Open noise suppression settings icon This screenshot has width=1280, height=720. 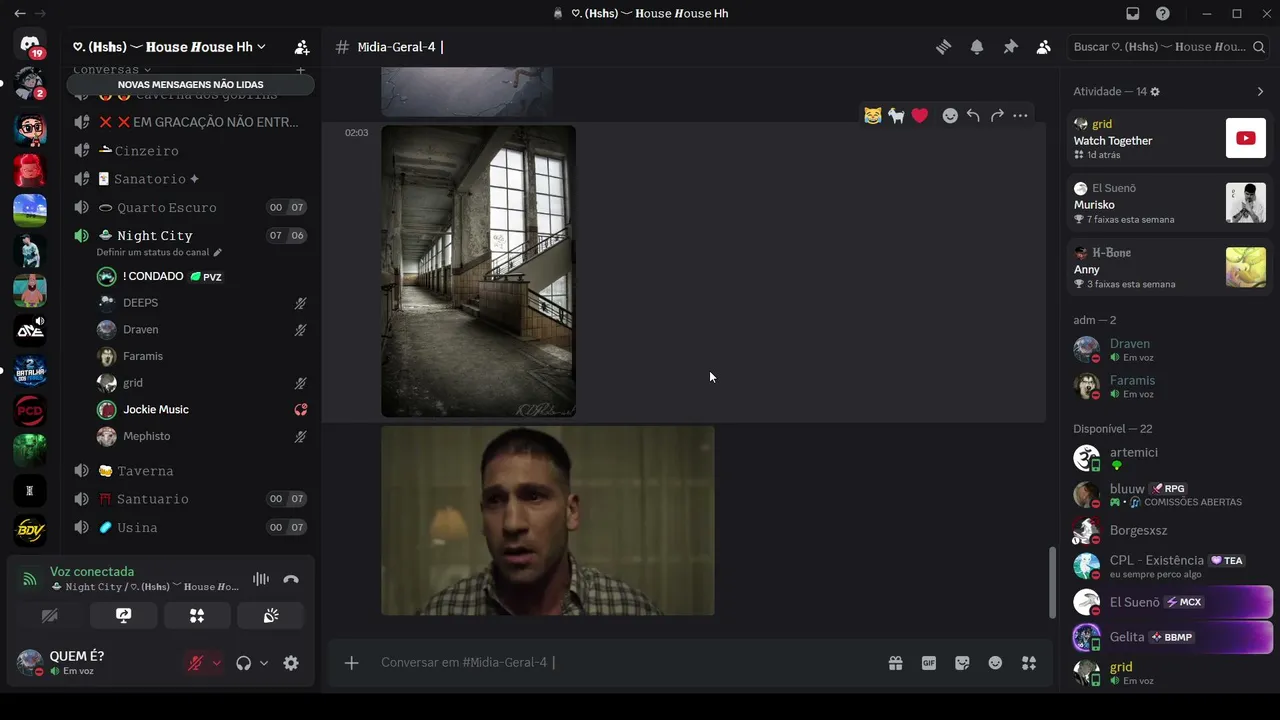[261, 579]
